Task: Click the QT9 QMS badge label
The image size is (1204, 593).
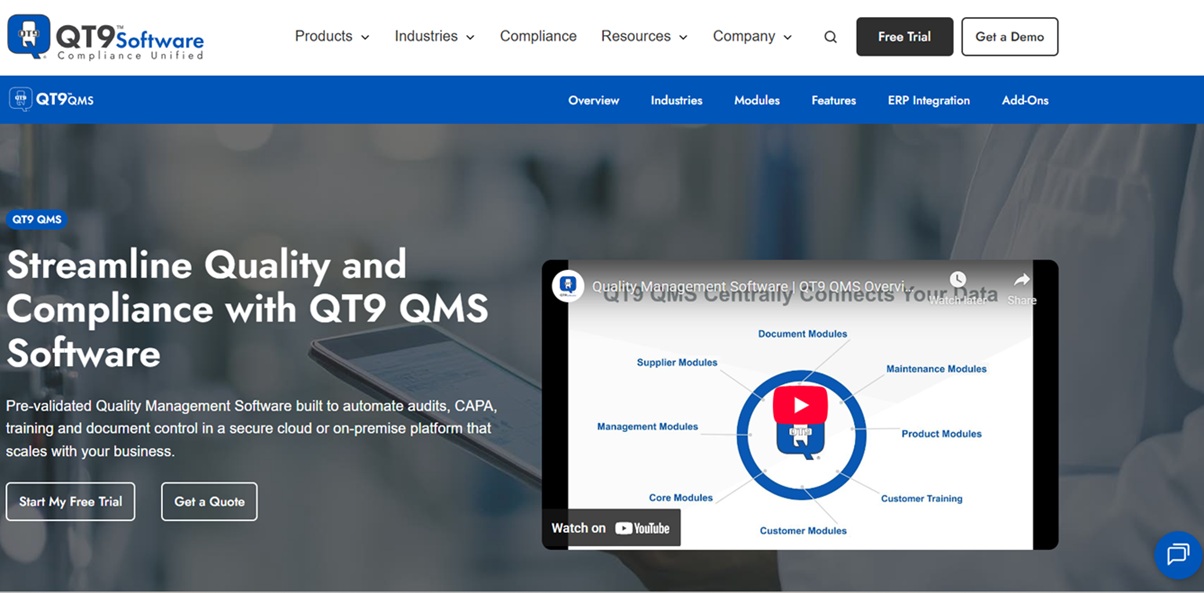Action: pos(37,219)
